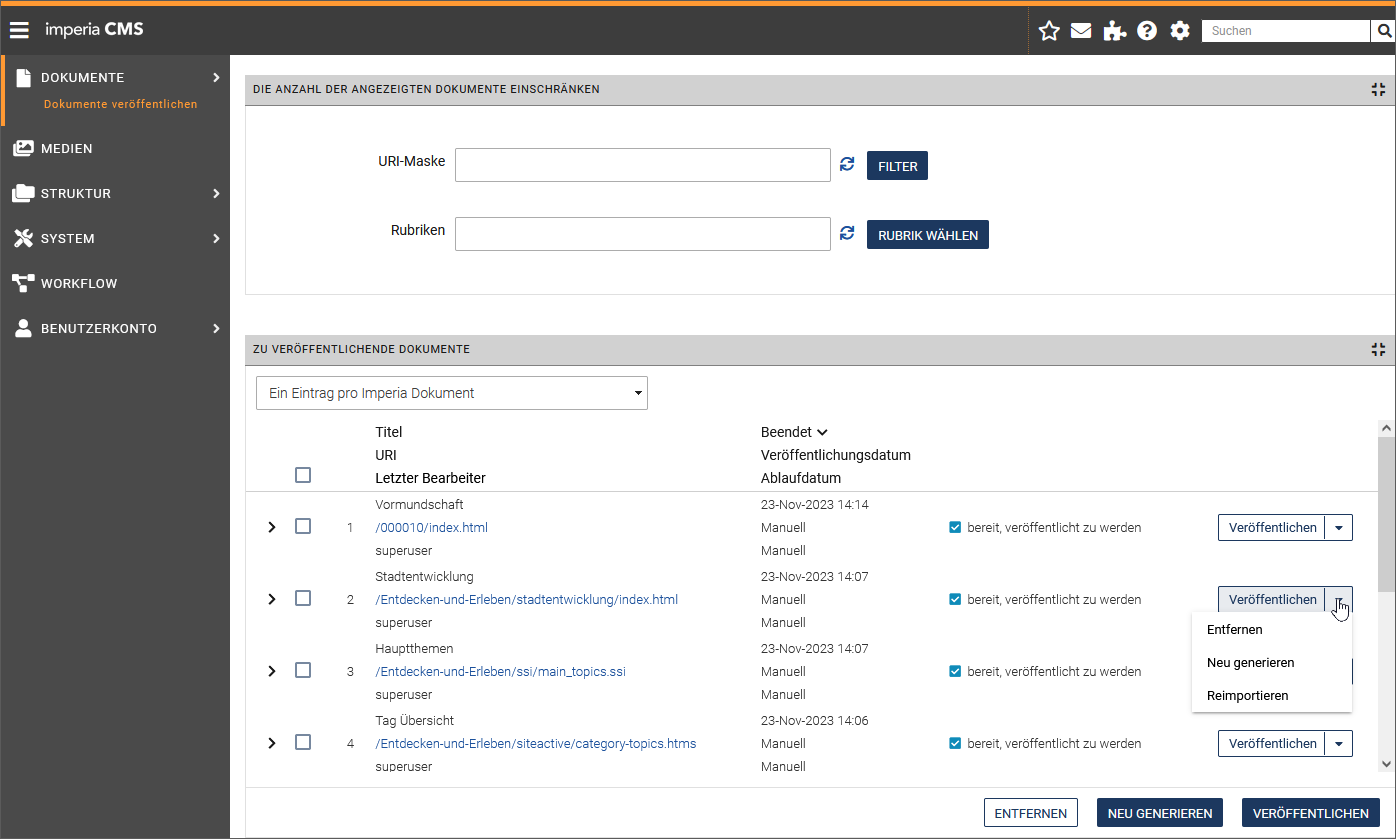Click the document list vertical scrollbar thumb
Image resolution: width=1396 pixels, height=839 pixels.
point(1386,512)
